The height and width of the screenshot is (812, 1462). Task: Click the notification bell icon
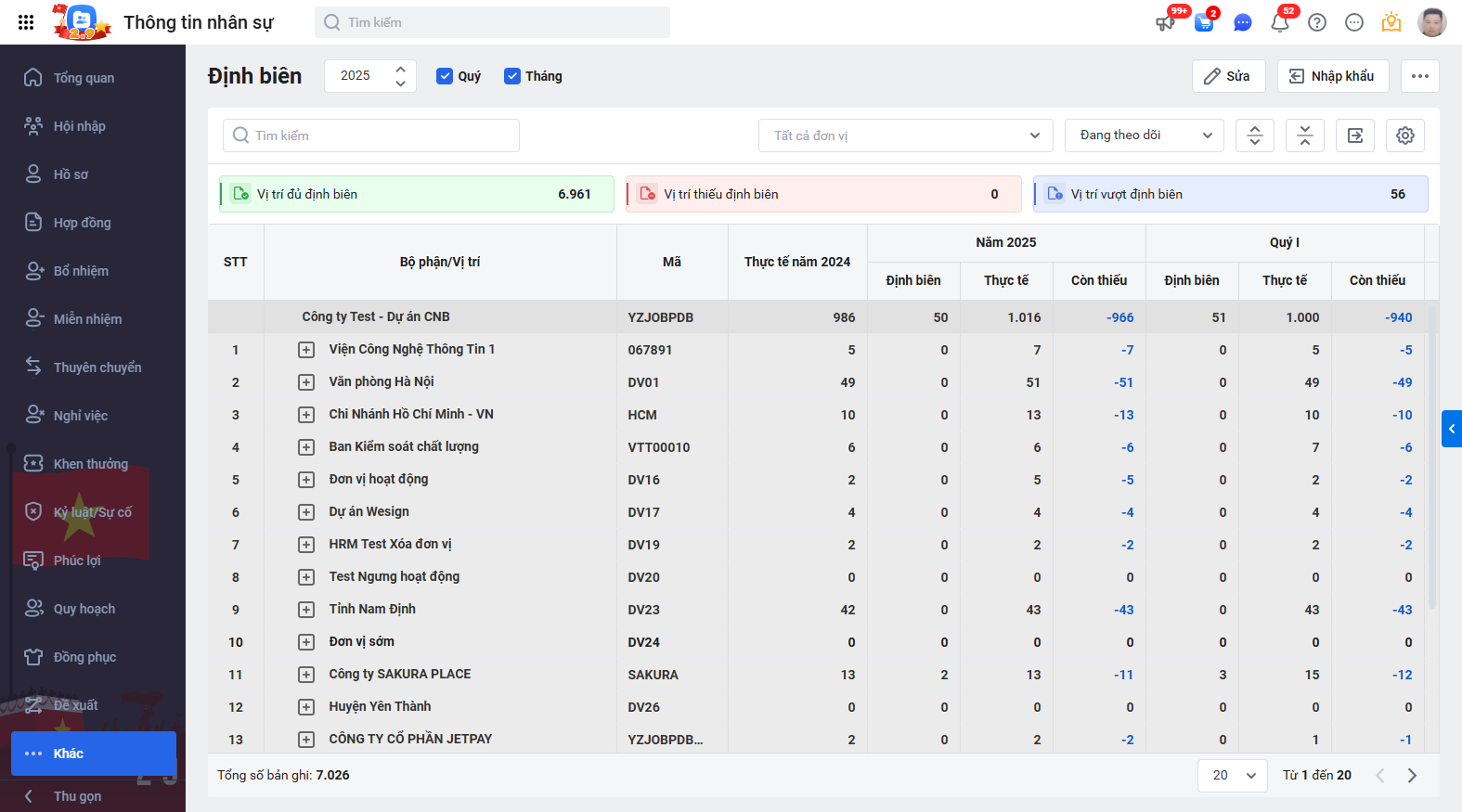(x=1280, y=23)
